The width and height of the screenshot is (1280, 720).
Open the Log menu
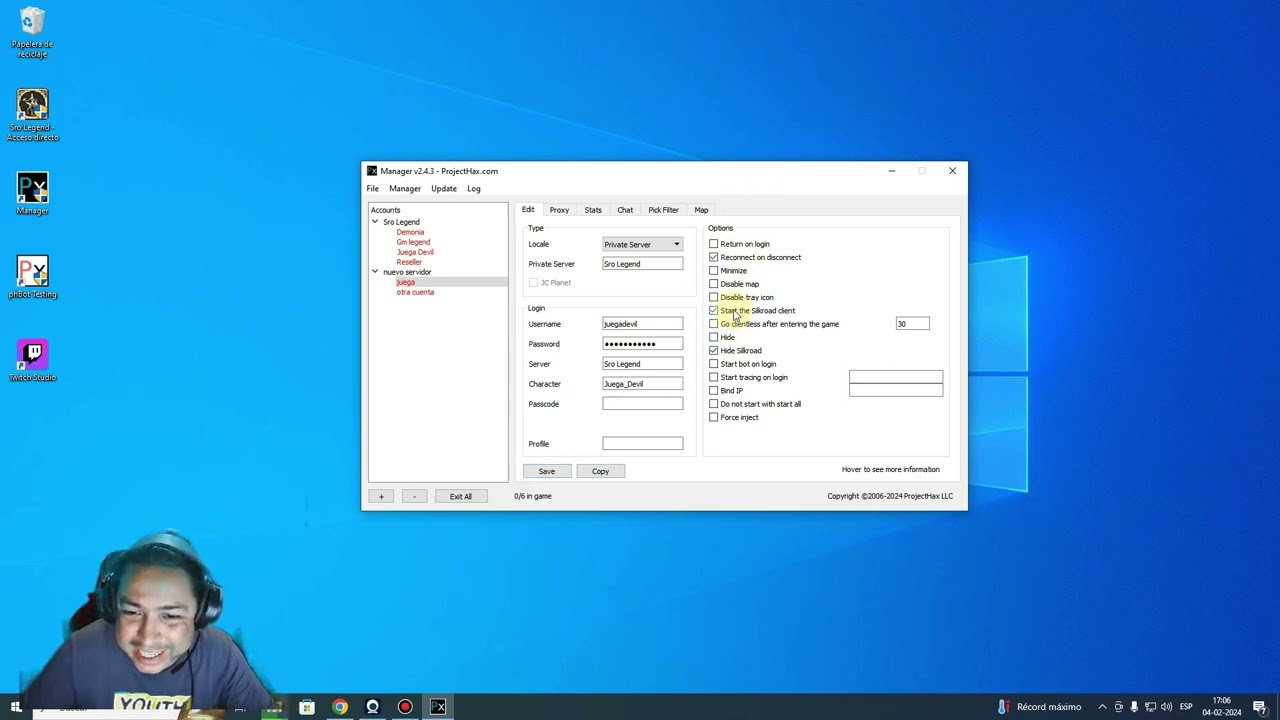point(473,189)
